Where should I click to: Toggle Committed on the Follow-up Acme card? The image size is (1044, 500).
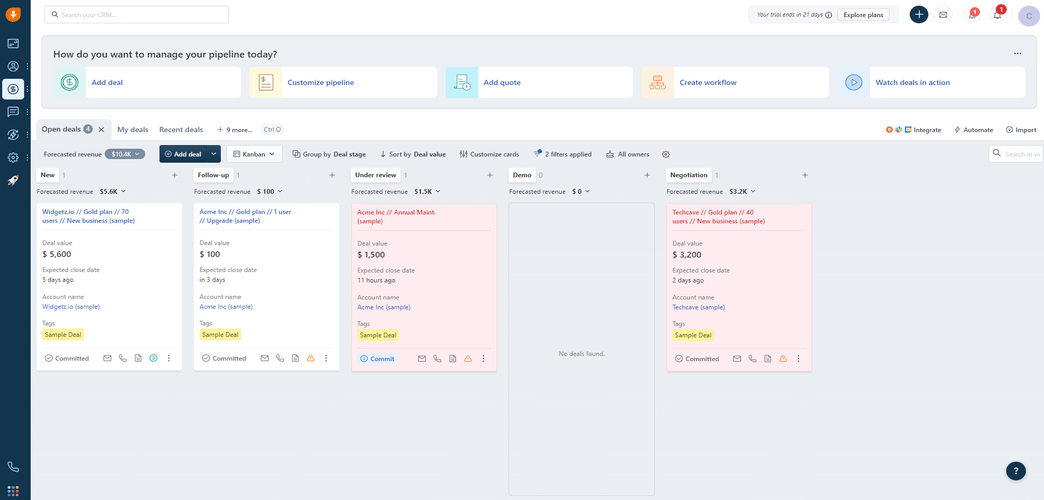(x=224, y=358)
